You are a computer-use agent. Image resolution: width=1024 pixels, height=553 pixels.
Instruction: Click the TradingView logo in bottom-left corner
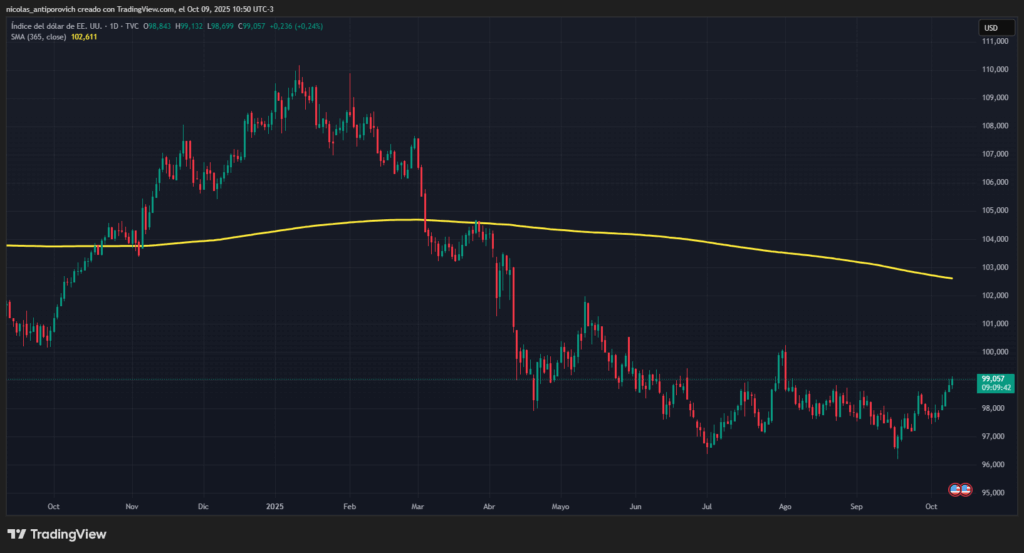click(x=56, y=534)
